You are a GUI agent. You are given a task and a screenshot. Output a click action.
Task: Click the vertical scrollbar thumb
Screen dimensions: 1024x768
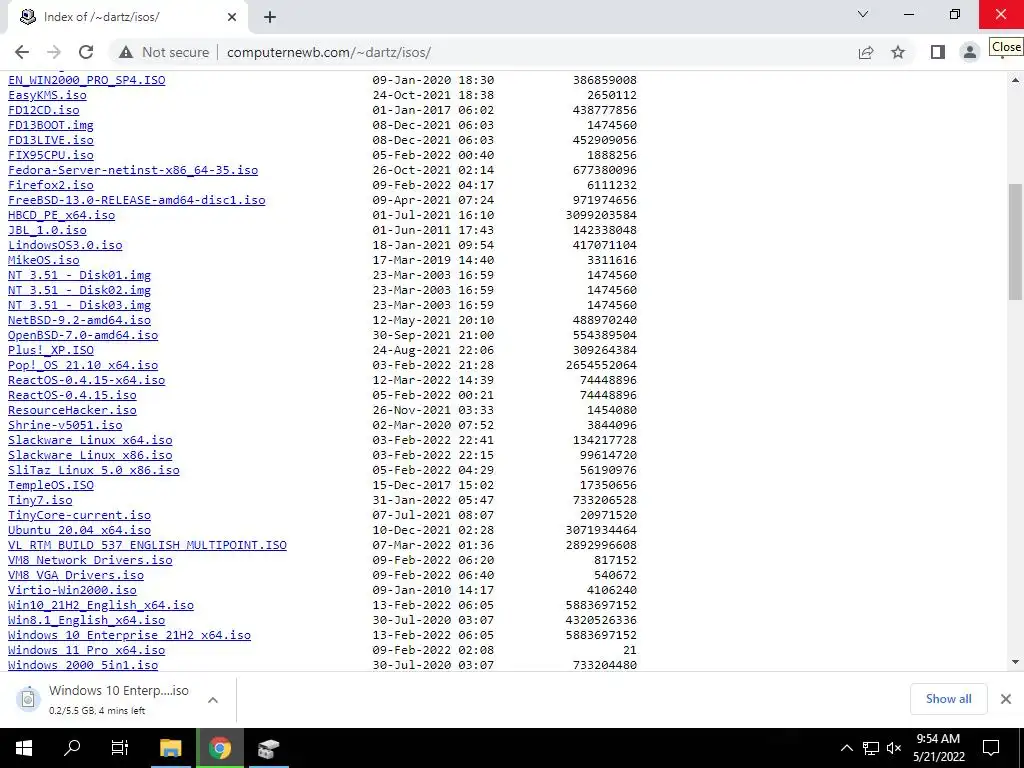coord(1015,242)
